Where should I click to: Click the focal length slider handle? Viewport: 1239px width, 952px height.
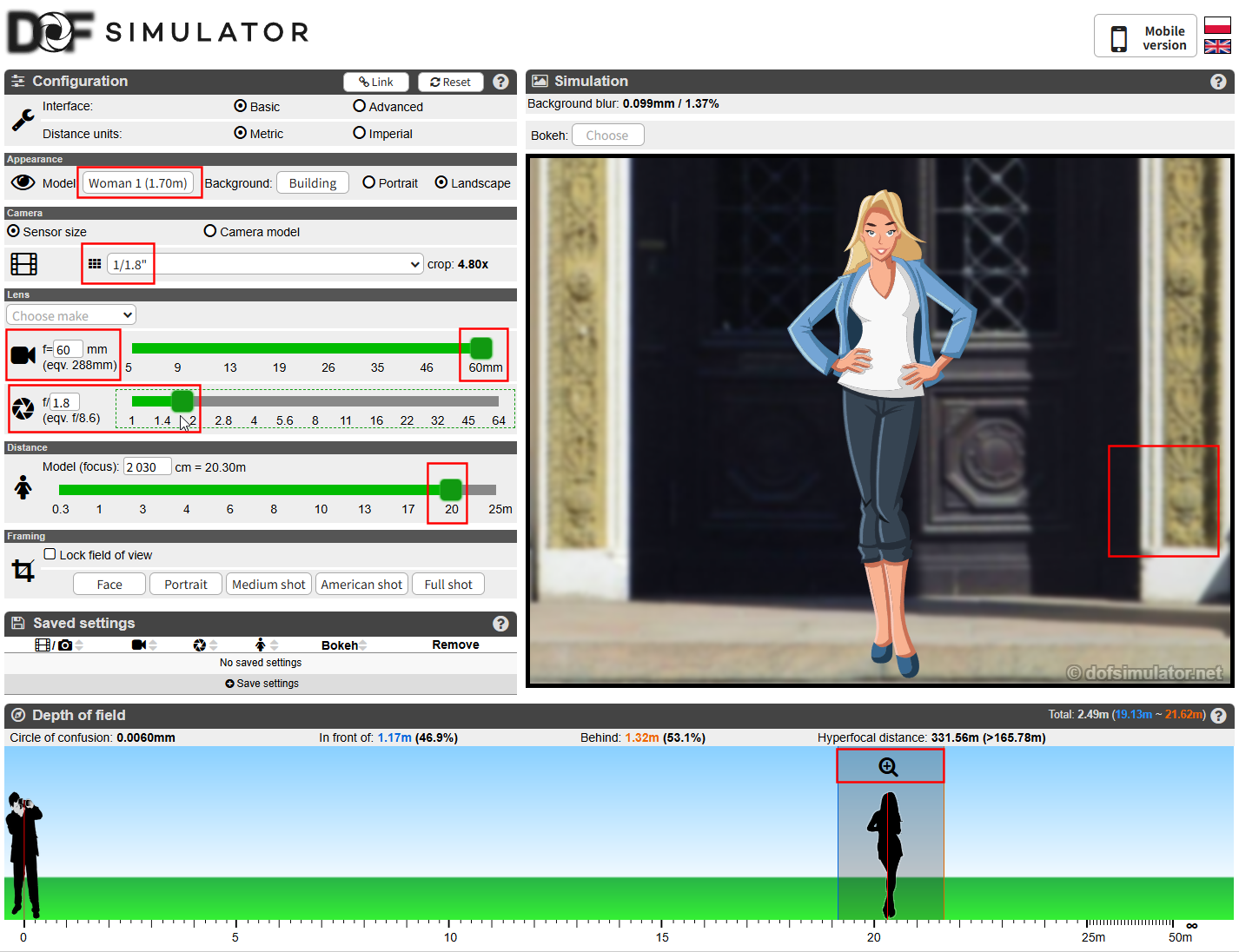[x=480, y=348]
